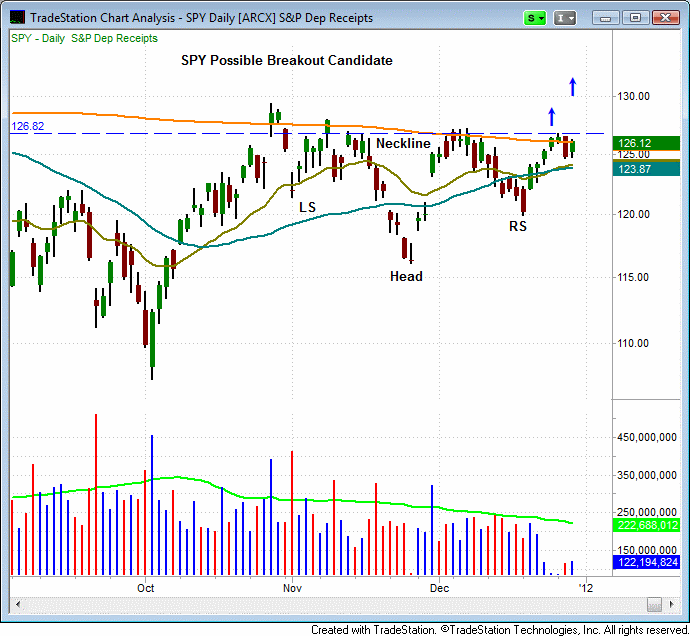Open the gray interval link I dropdown
690x636 pixels.
pos(565,17)
